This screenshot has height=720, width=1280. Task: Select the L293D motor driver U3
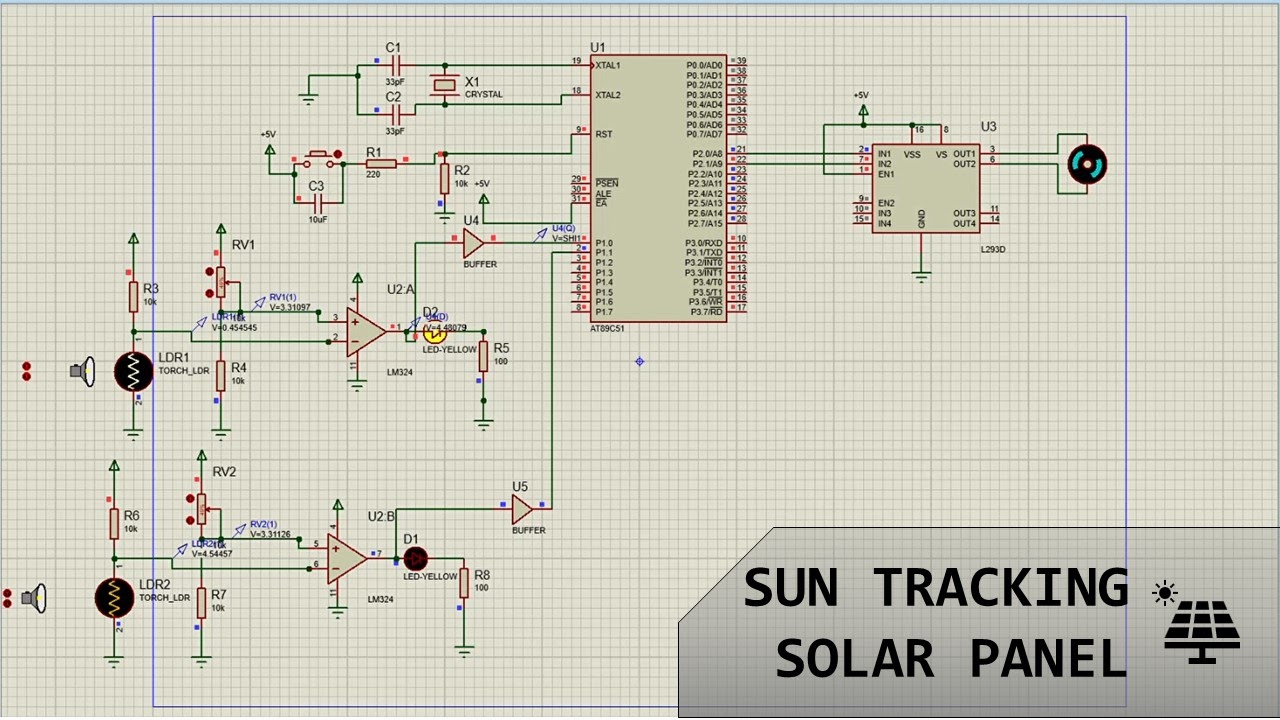coord(924,189)
